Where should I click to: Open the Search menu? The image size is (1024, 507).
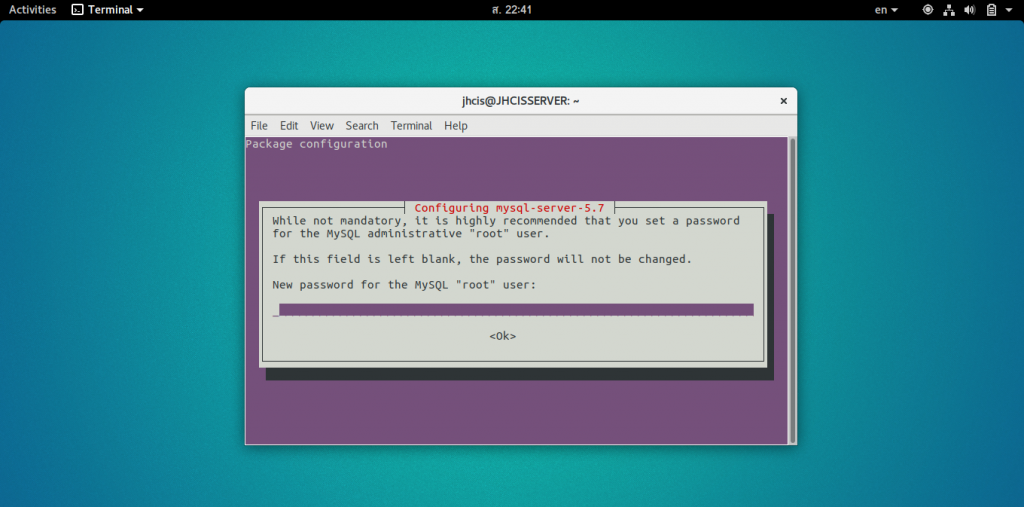pos(362,125)
